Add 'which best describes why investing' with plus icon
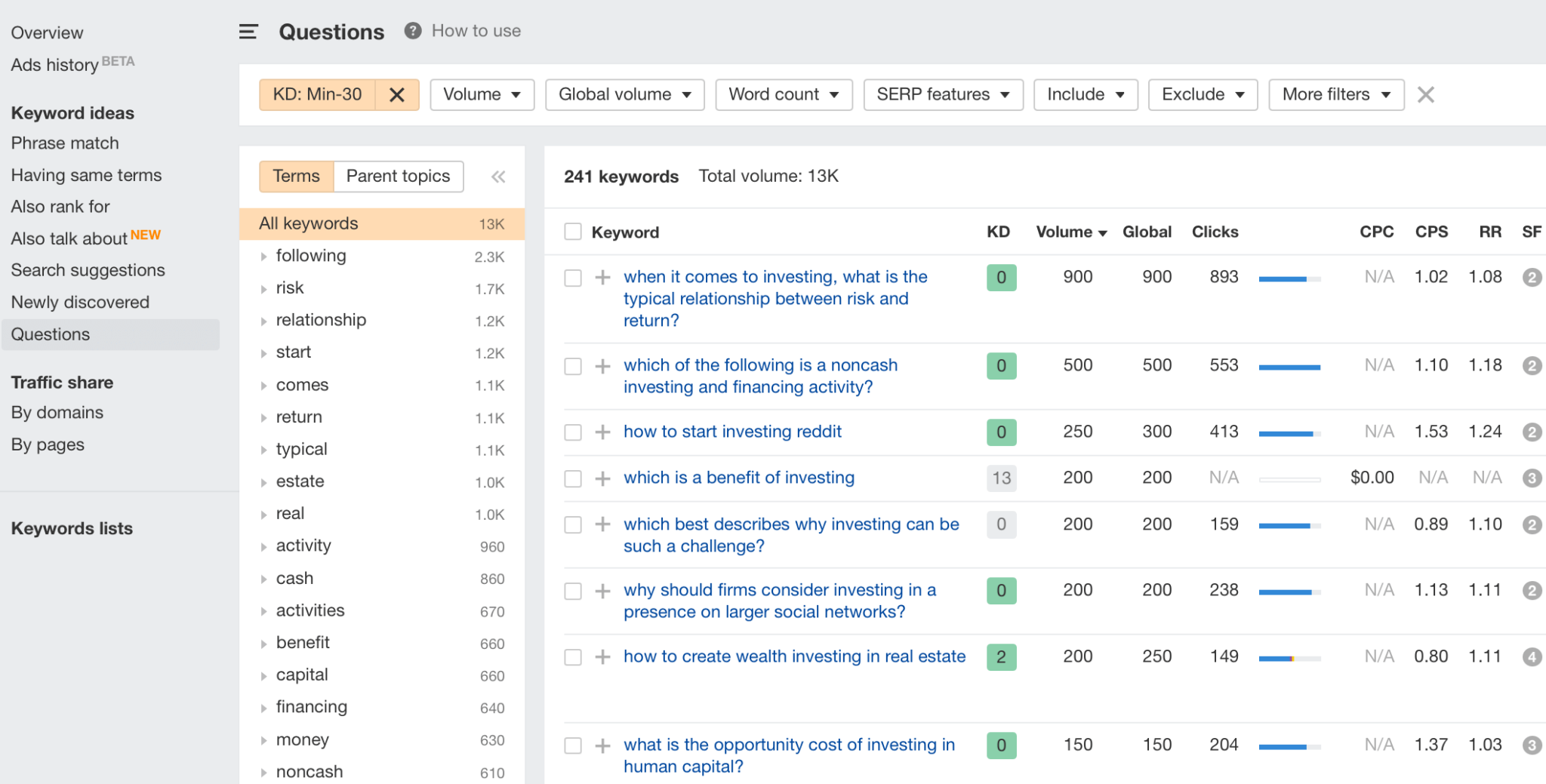Image resolution: width=1546 pixels, height=784 pixels. click(602, 524)
